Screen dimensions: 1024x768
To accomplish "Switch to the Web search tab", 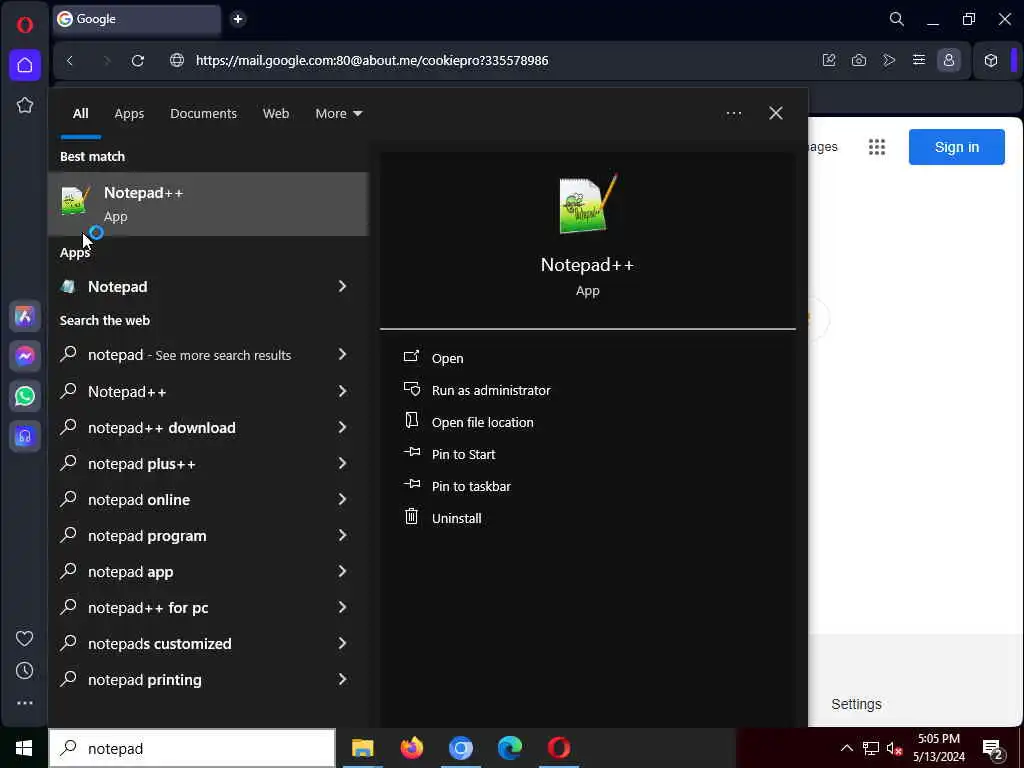I will click(x=276, y=114).
